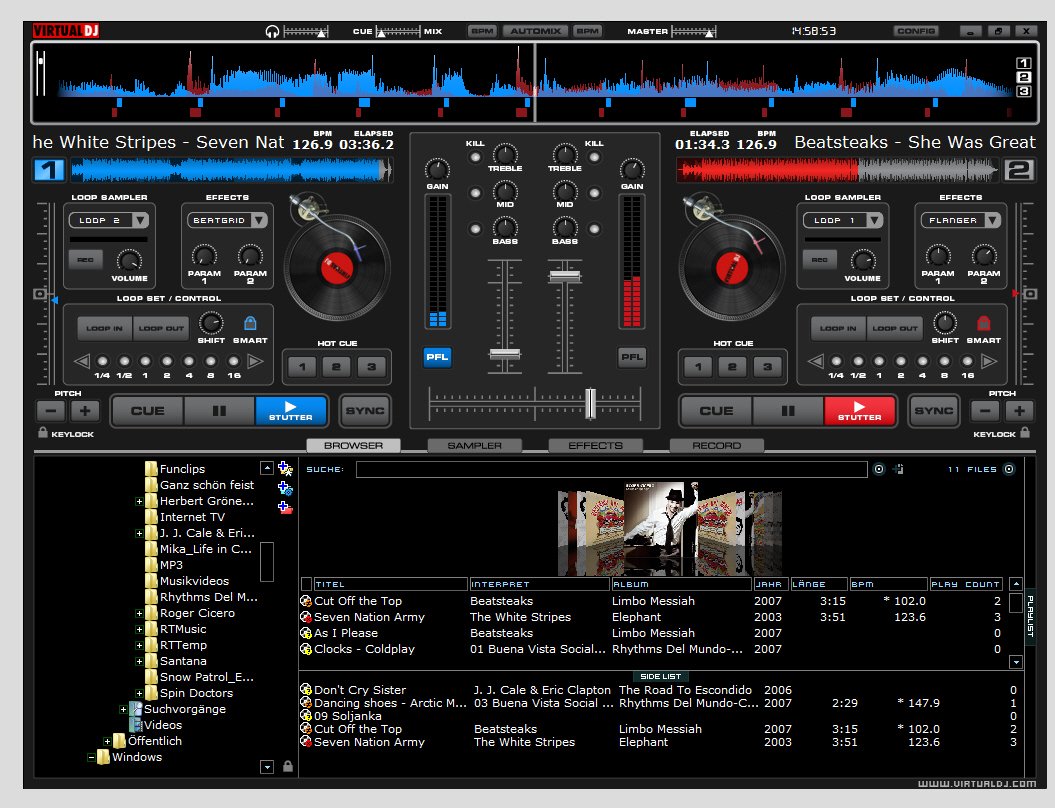
Task: Toggle PFL on left deck
Action: pos(437,357)
